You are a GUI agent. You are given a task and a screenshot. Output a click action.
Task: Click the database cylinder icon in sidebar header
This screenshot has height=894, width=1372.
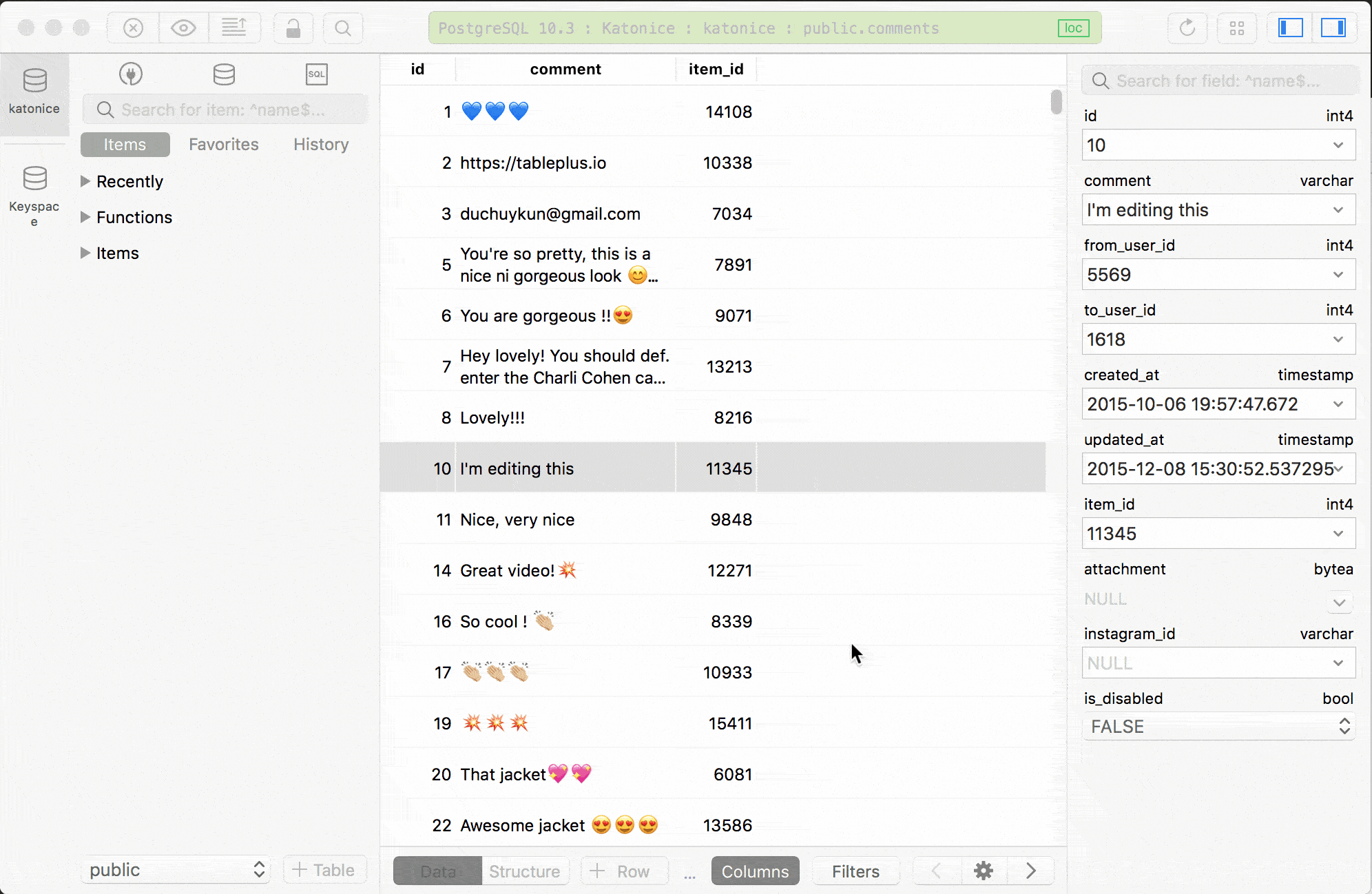224,74
